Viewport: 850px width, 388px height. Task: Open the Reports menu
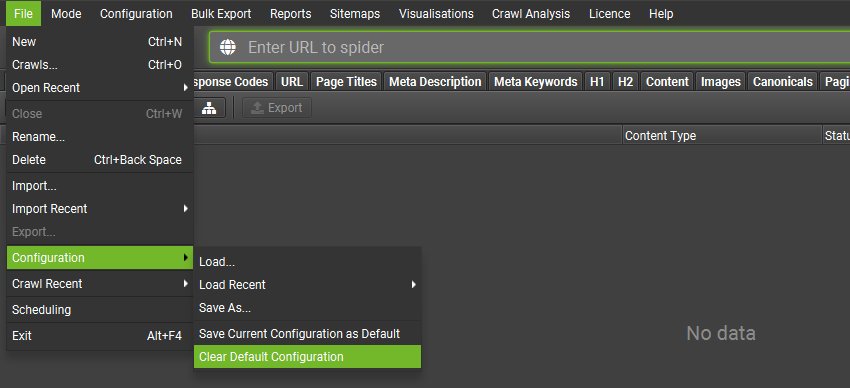pos(291,14)
